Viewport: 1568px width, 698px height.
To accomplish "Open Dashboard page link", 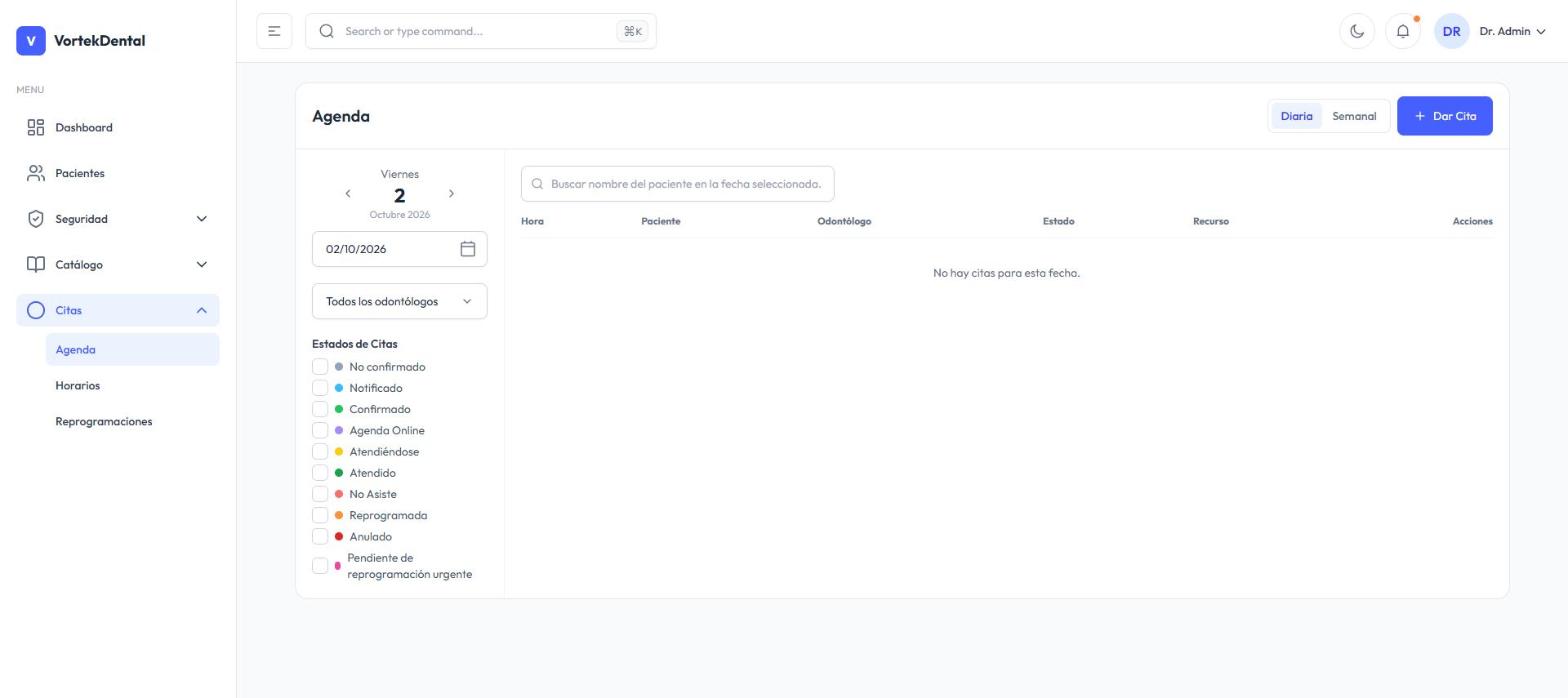I will 117,128.
